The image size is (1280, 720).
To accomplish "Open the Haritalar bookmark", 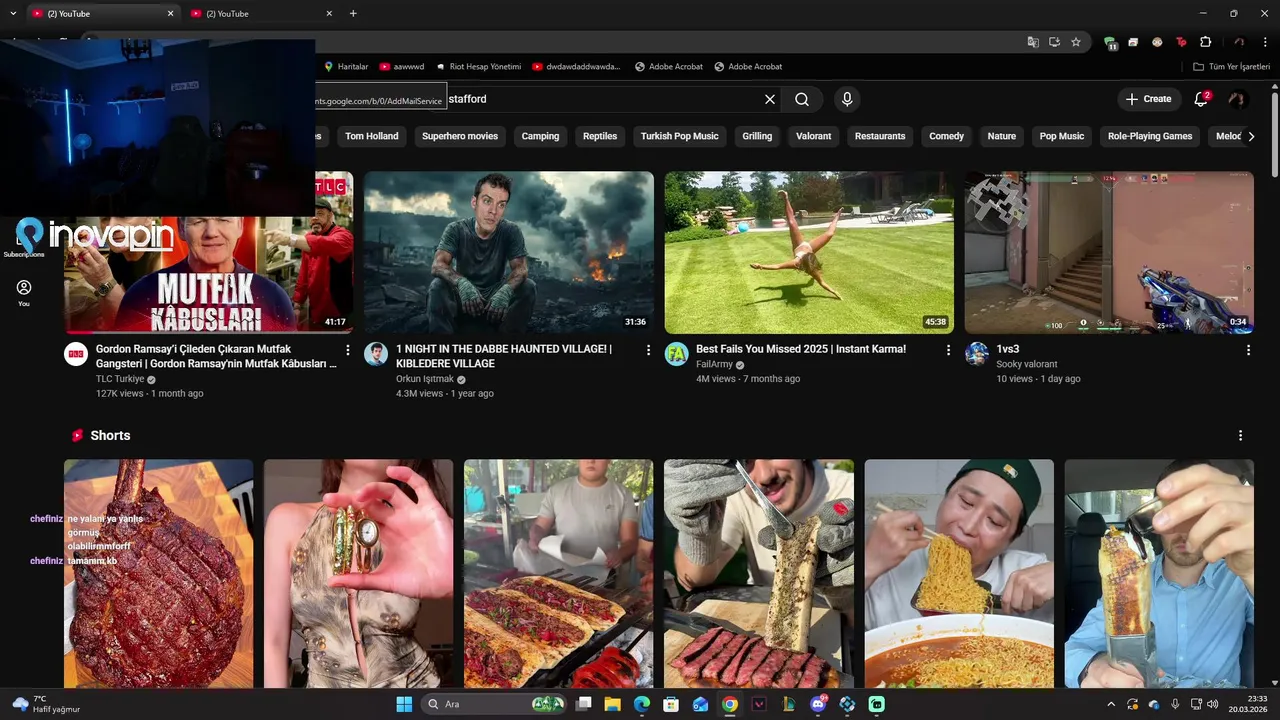I will click(345, 66).
